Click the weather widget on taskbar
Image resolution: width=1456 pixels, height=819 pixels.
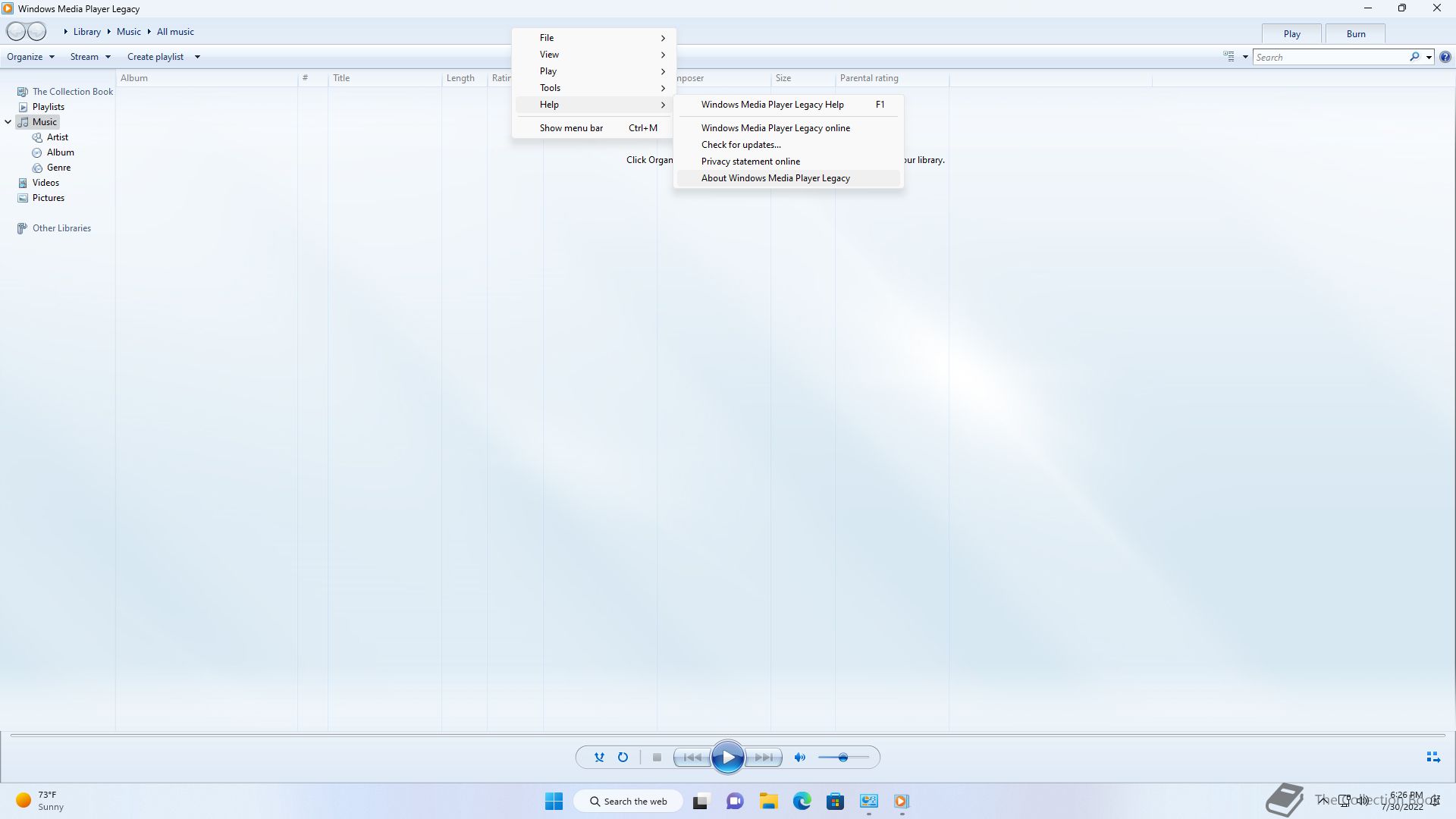41,802
